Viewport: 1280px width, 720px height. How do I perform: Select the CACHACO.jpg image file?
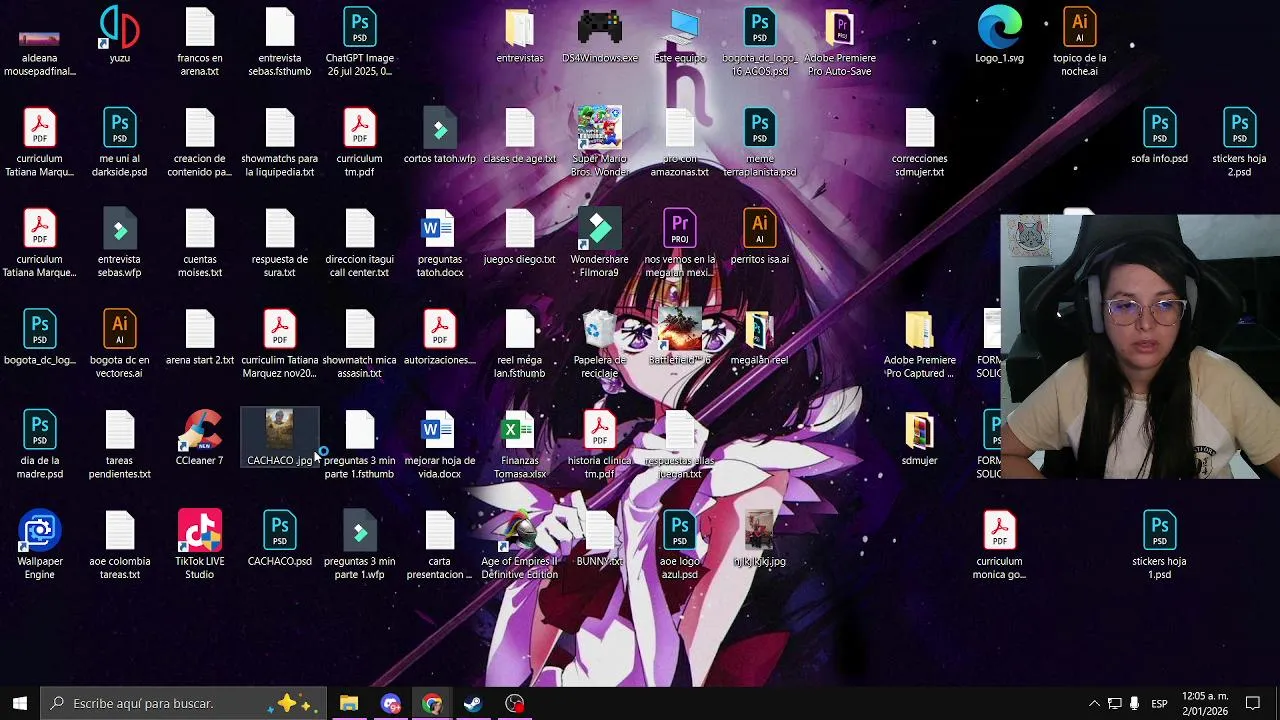(x=279, y=438)
